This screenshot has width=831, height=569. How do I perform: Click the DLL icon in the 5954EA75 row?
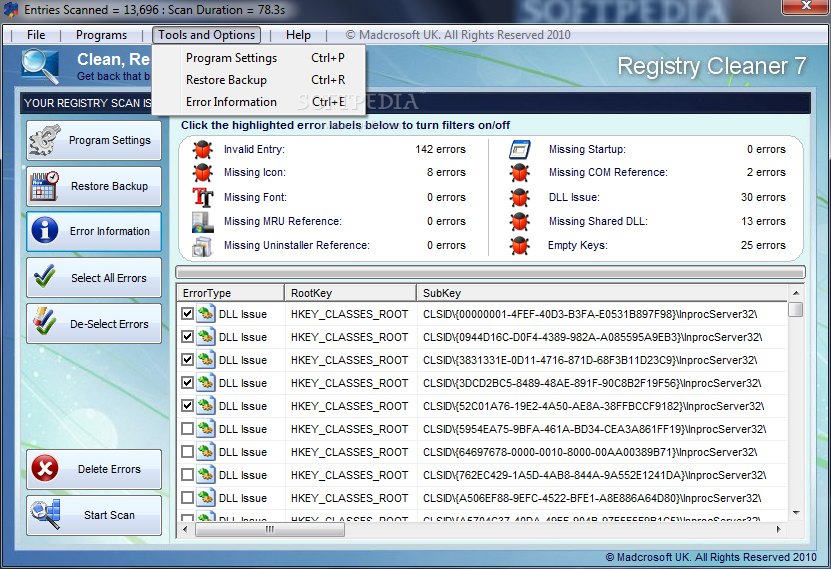pos(206,429)
